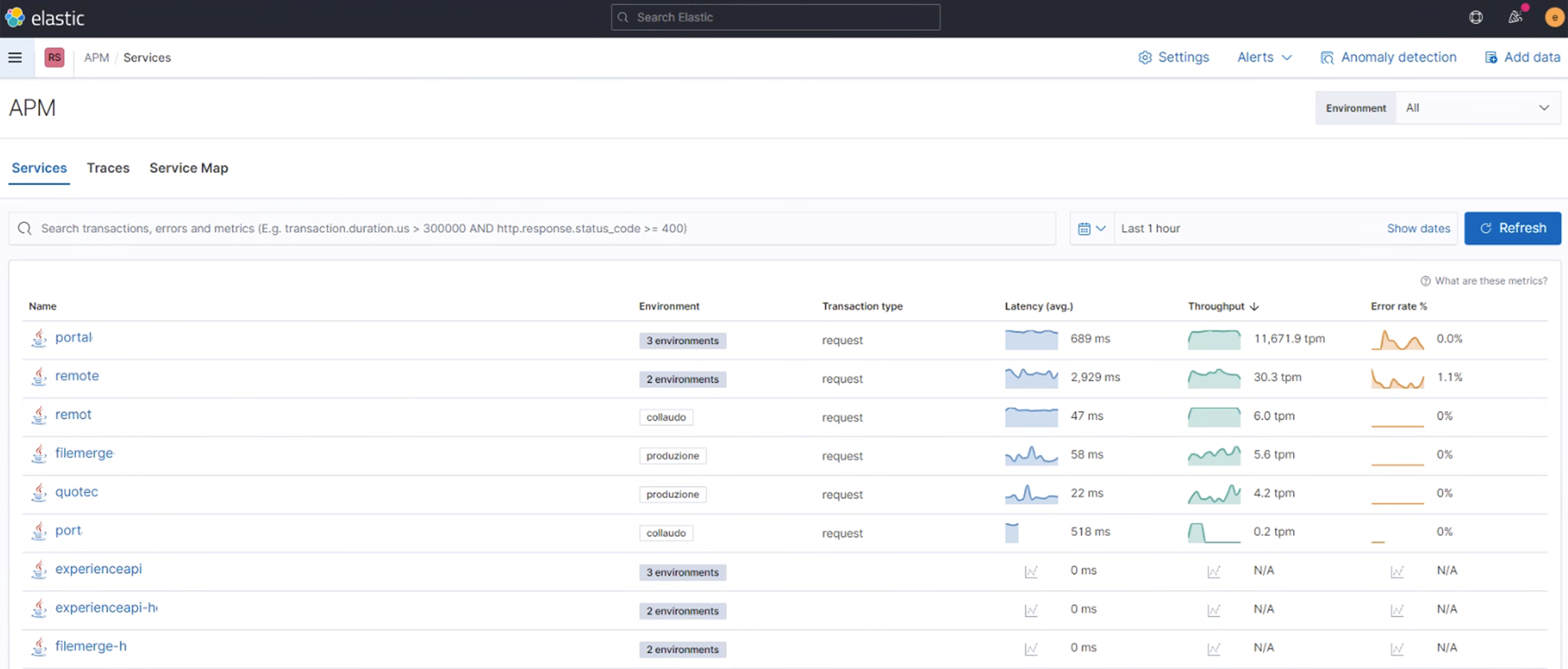Click the Settings gear icon
This screenshot has height=669, width=1568.
tap(1145, 57)
